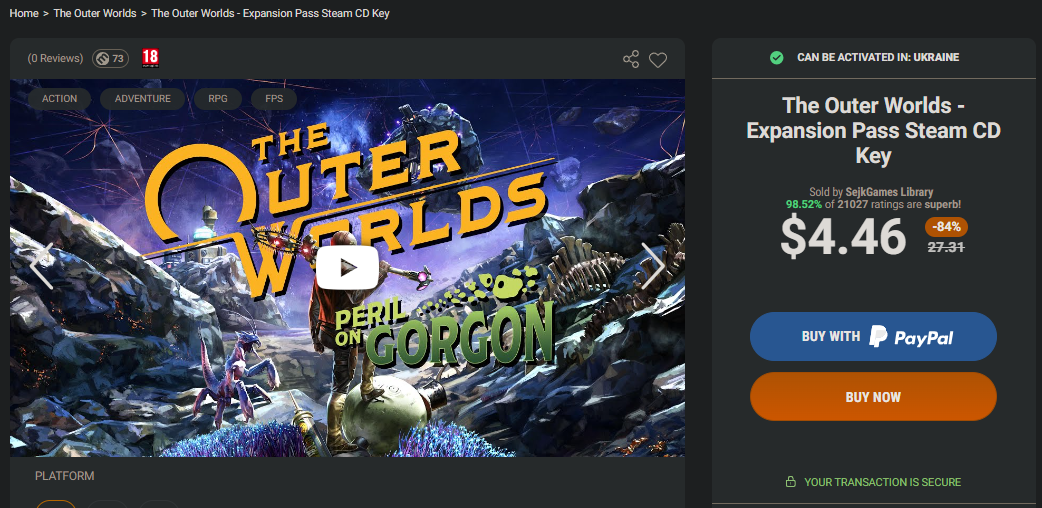The height and width of the screenshot is (508, 1042).
Task: Click the green activation checkmark icon
Action: click(x=776, y=58)
